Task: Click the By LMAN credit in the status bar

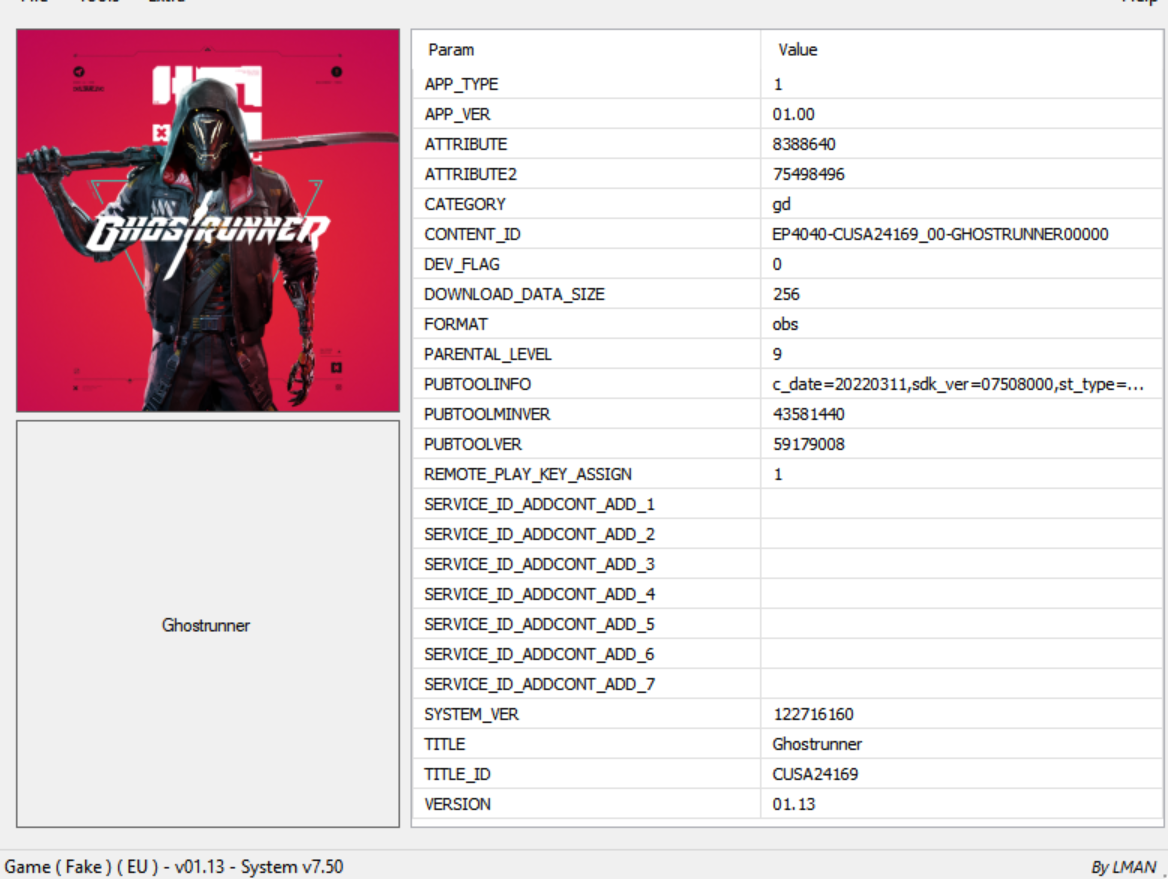Action: pyautogui.click(x=1123, y=867)
